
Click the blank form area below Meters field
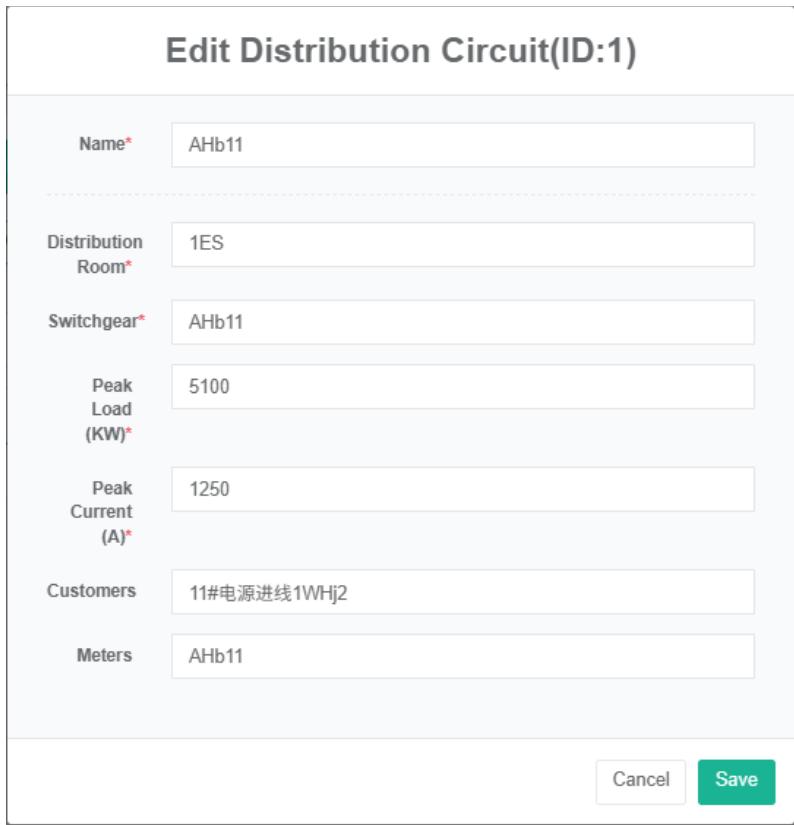point(400,708)
